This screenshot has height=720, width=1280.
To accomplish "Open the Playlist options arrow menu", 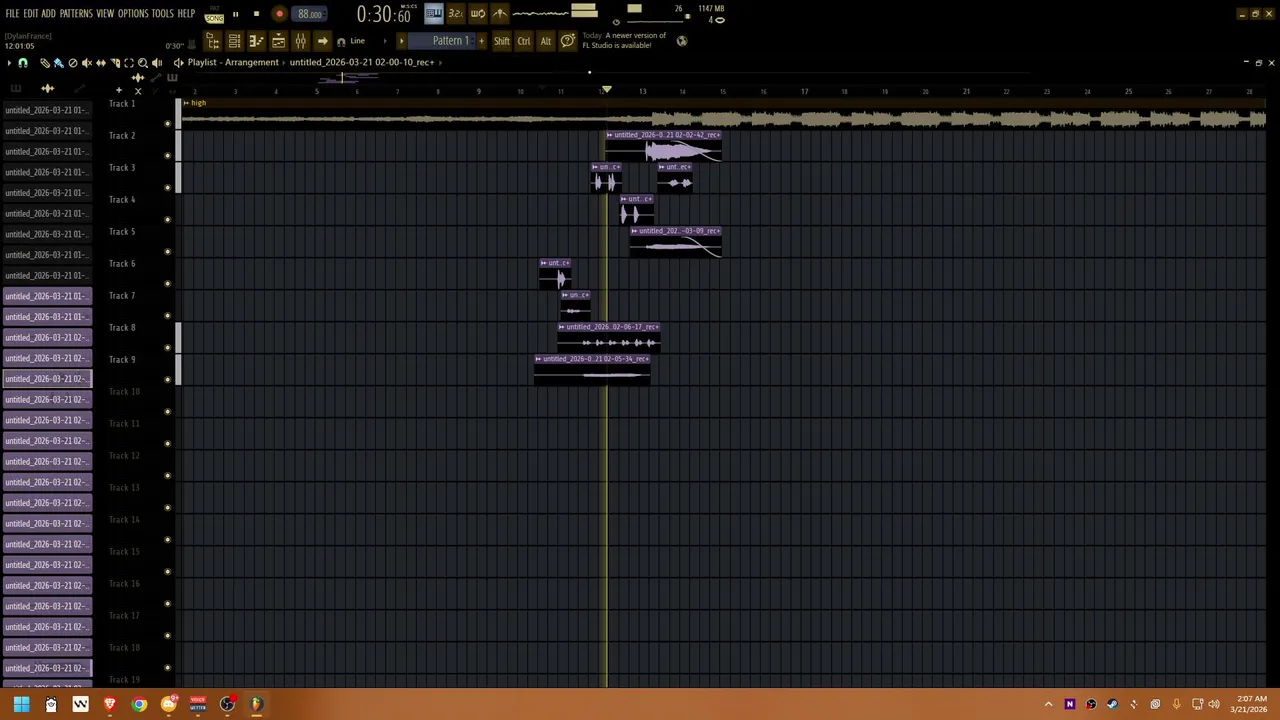I will (9, 63).
